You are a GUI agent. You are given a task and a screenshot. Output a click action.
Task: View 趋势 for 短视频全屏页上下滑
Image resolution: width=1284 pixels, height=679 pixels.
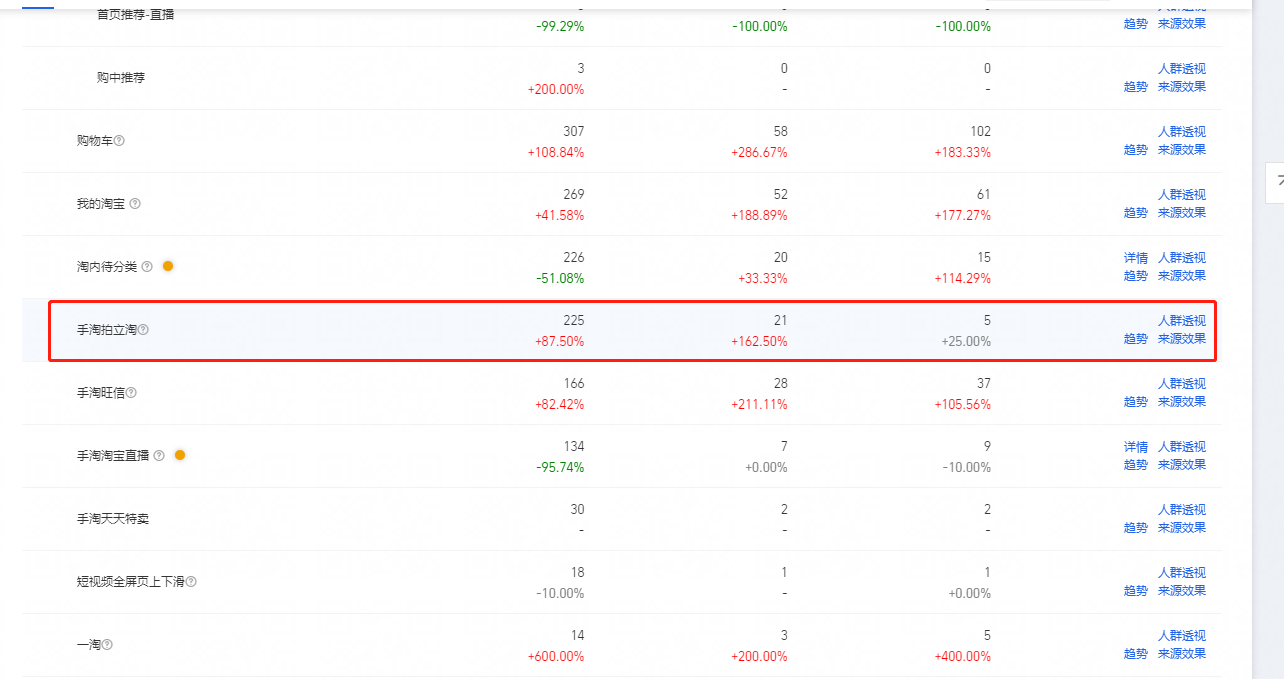click(x=1135, y=591)
